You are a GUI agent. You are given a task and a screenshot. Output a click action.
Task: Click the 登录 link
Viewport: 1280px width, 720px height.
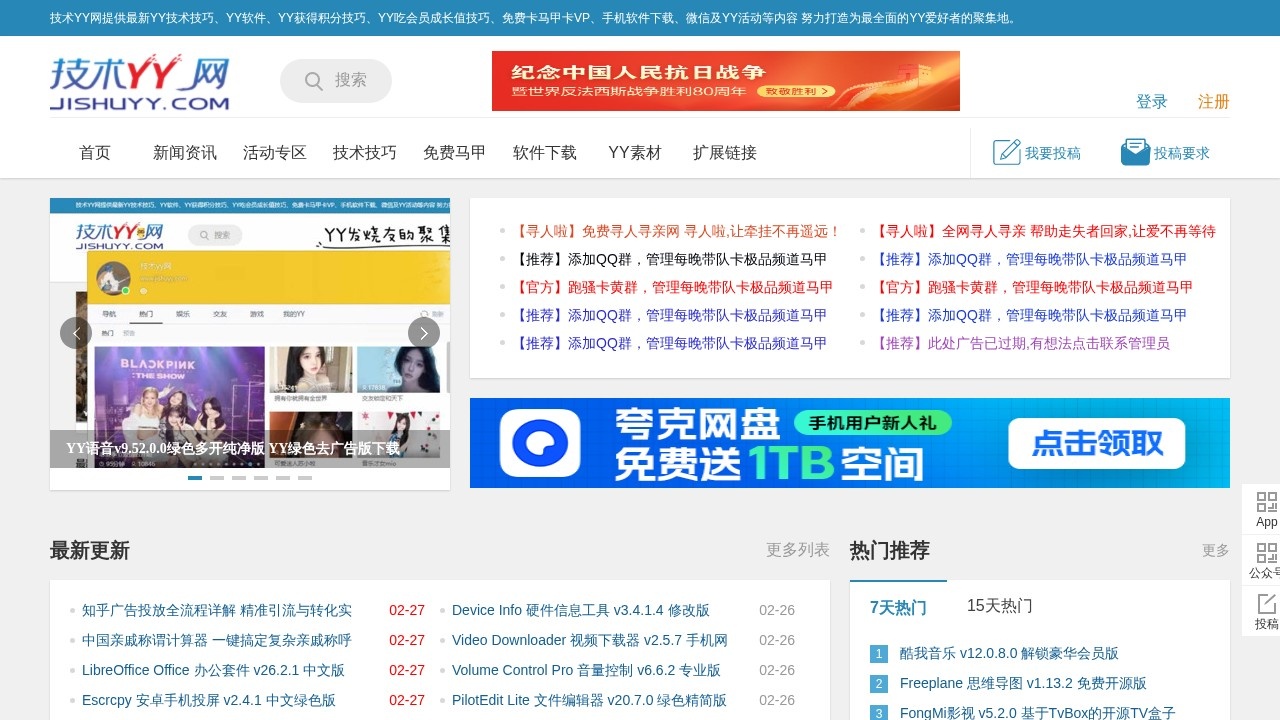(1152, 101)
